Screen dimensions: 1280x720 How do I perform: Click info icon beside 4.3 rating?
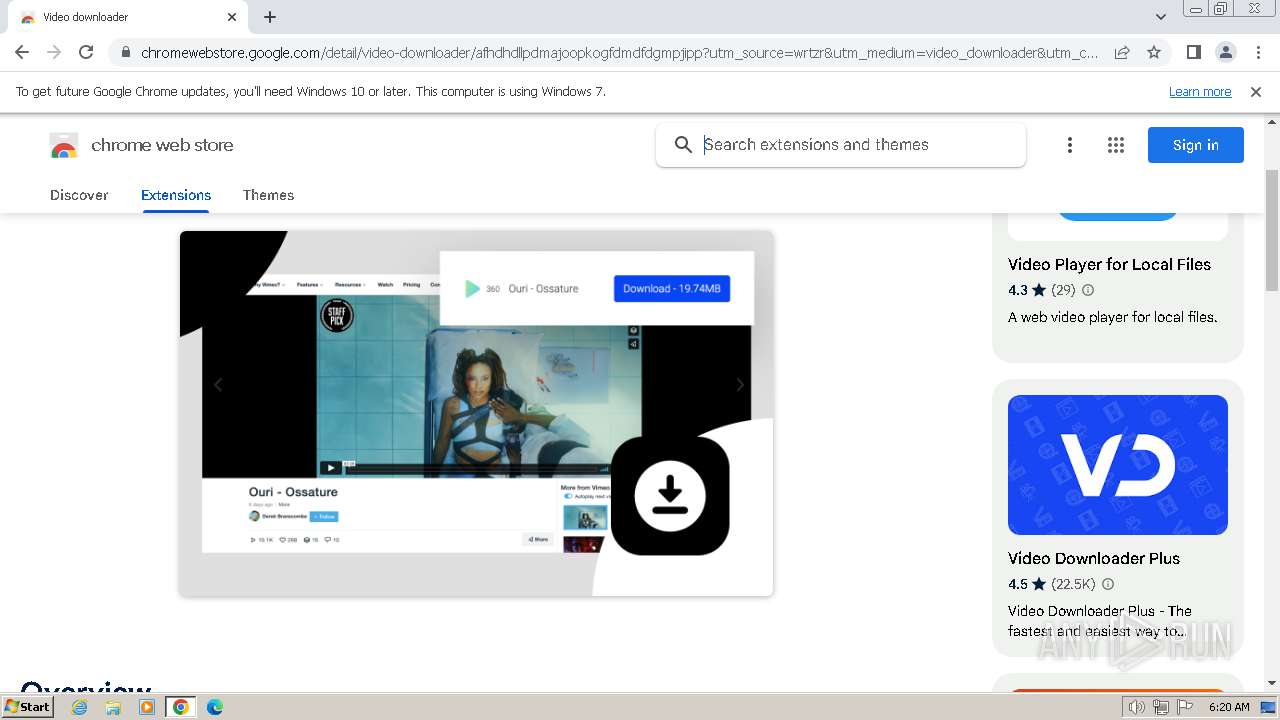tap(1088, 290)
